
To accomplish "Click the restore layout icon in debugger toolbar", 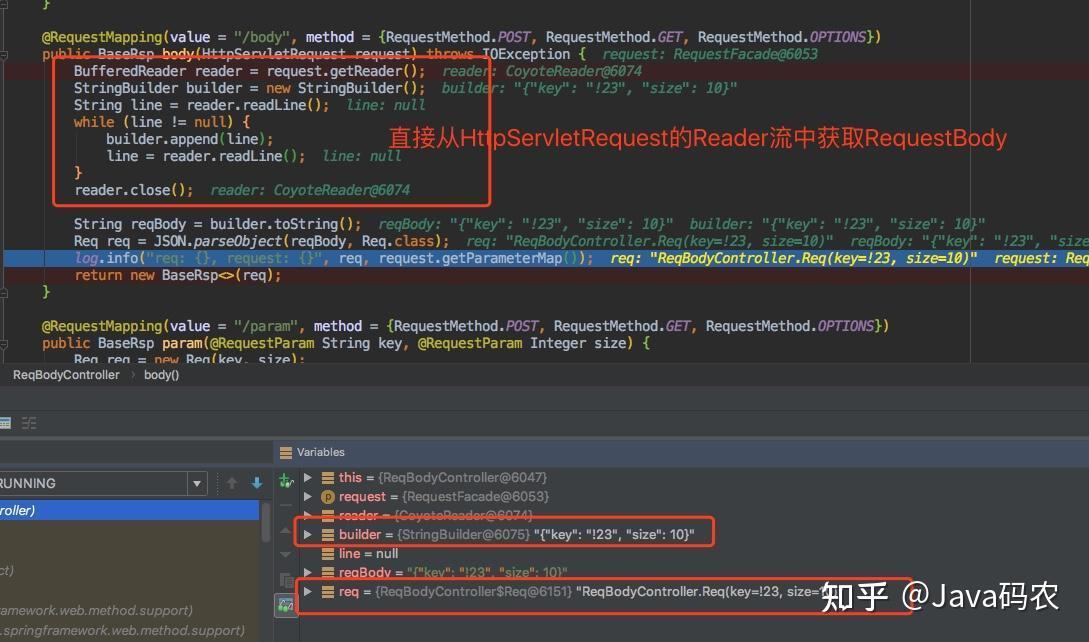I will pos(7,422).
